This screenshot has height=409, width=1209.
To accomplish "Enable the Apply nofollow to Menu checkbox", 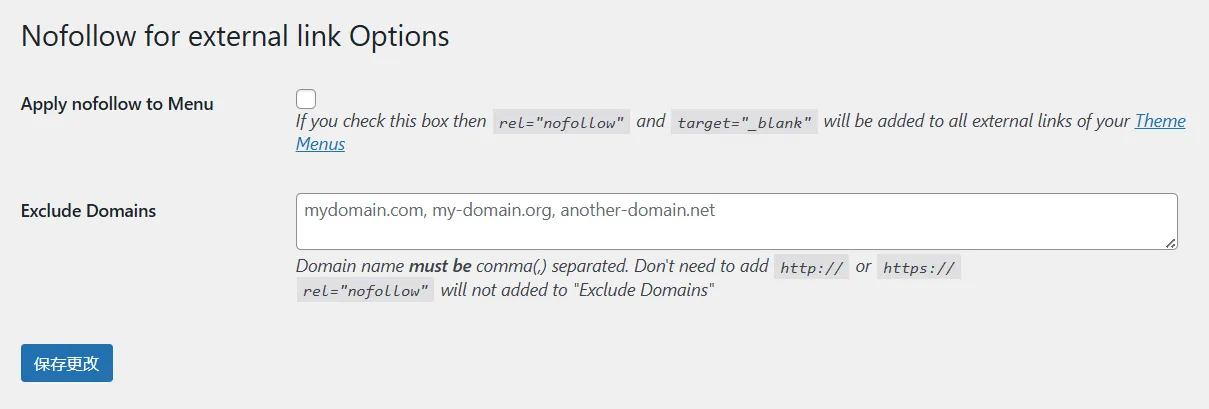I will click(306, 99).
